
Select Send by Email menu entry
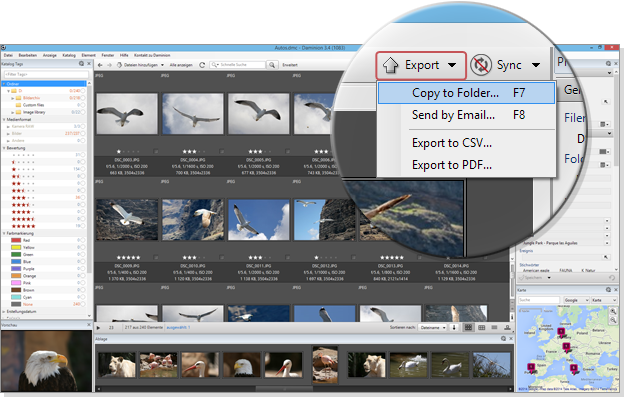466,115
